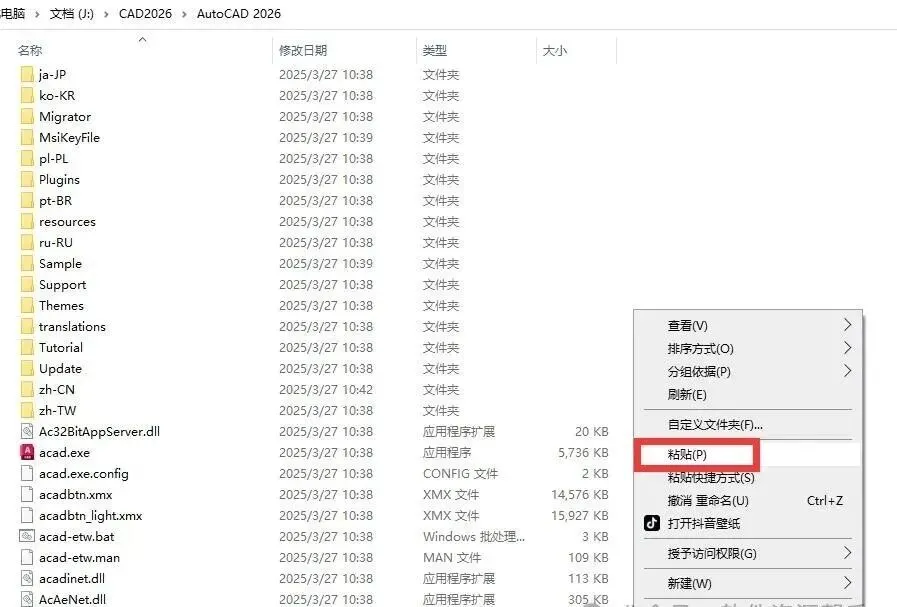
Task: Click the Migrator folder icon
Action: click(x=27, y=117)
